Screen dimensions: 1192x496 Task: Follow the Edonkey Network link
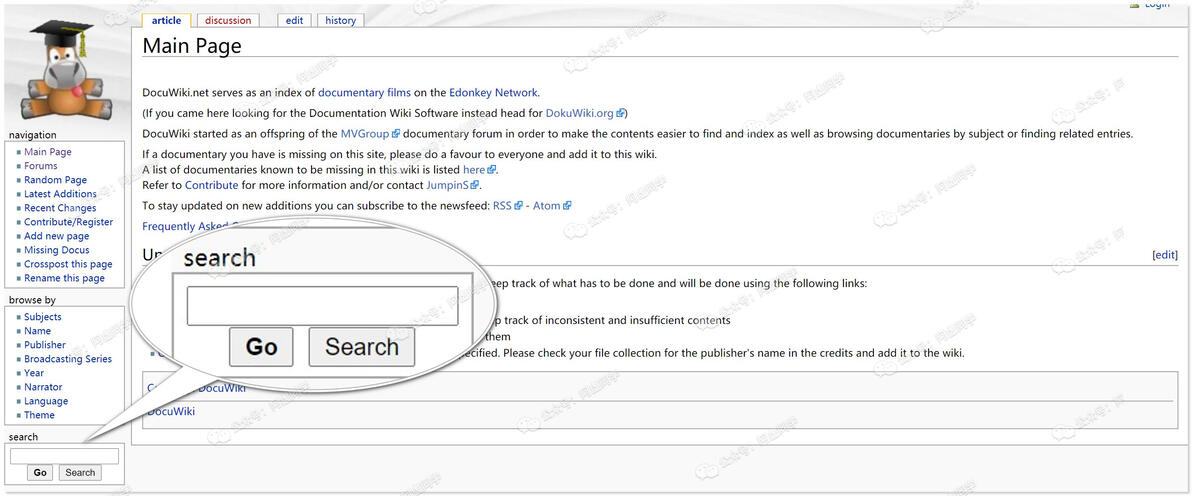(493, 93)
